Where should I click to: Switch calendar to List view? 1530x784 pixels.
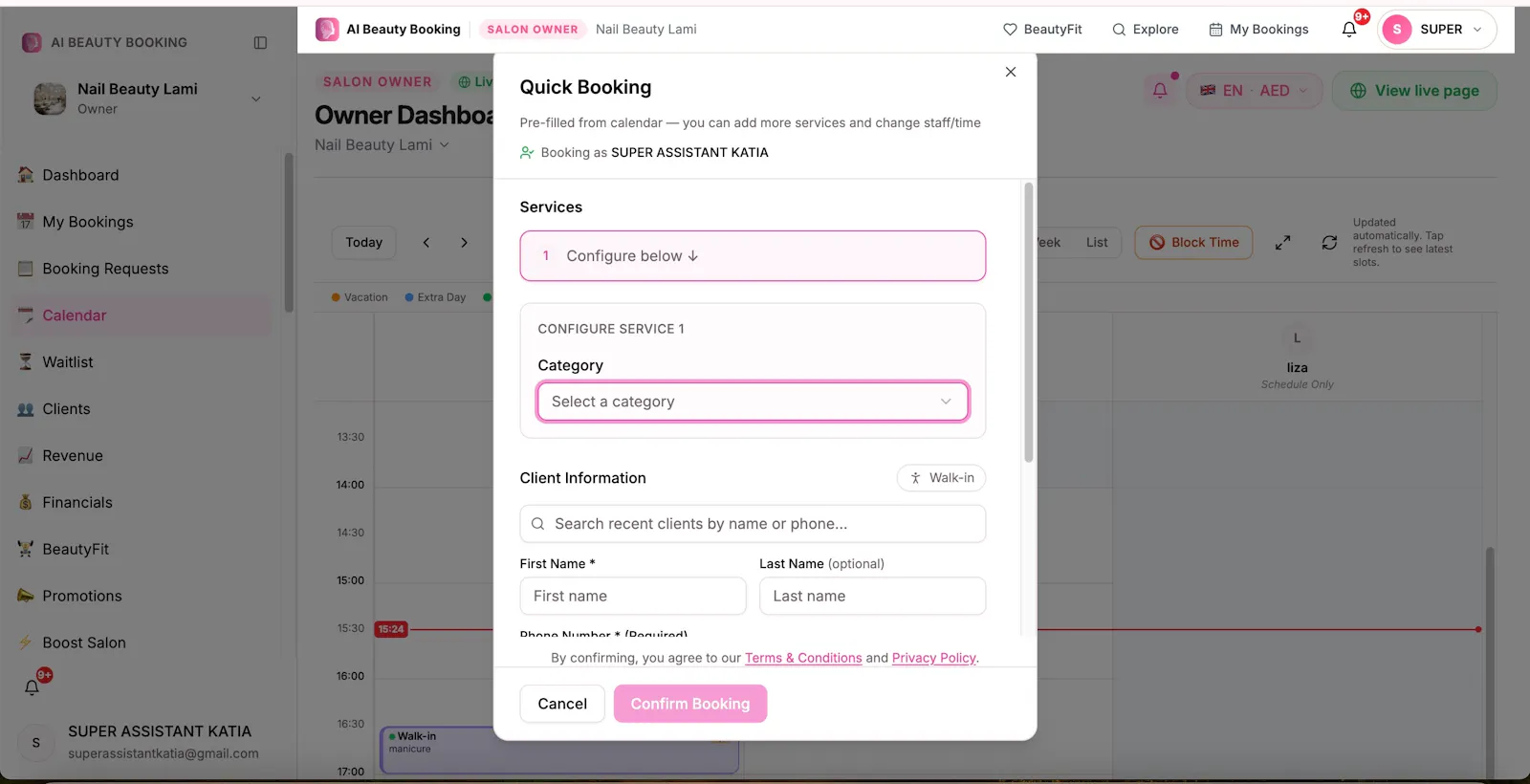click(x=1097, y=243)
